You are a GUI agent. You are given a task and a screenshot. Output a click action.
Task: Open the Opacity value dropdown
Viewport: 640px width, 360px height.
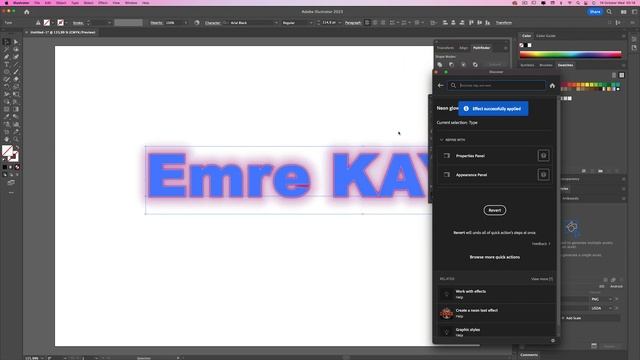pos(186,23)
